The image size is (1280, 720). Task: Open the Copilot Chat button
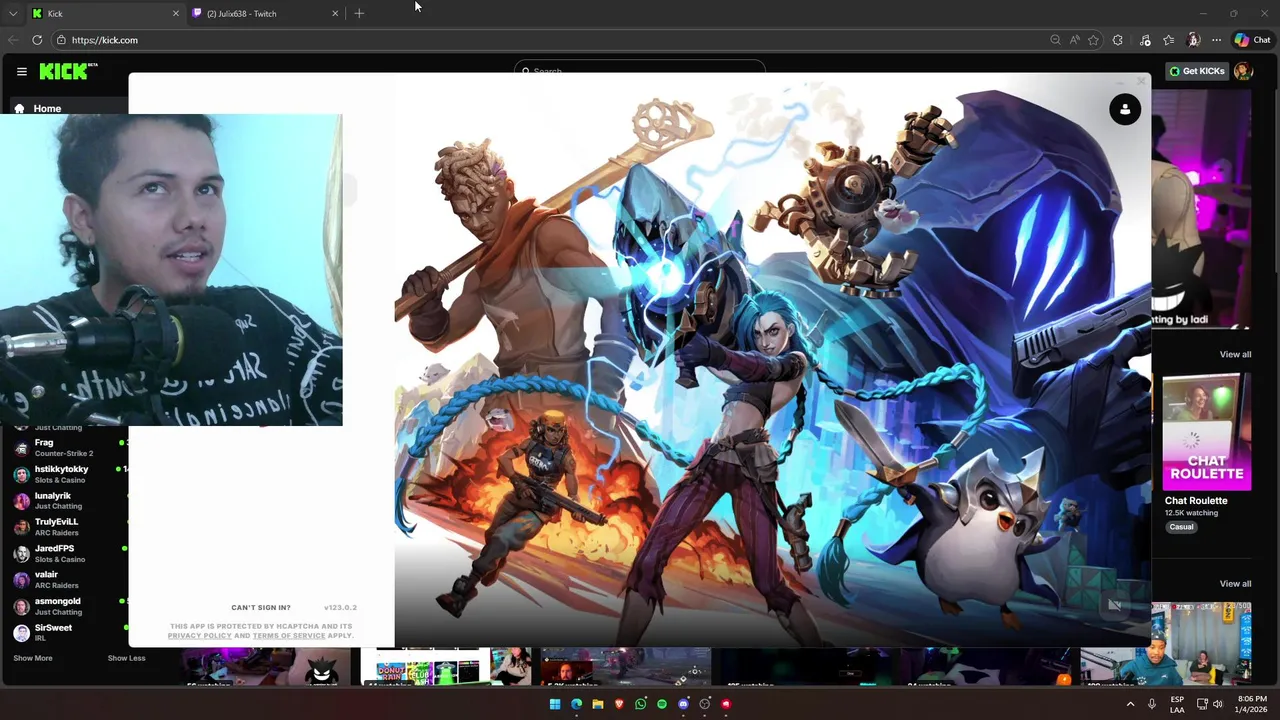(1252, 40)
